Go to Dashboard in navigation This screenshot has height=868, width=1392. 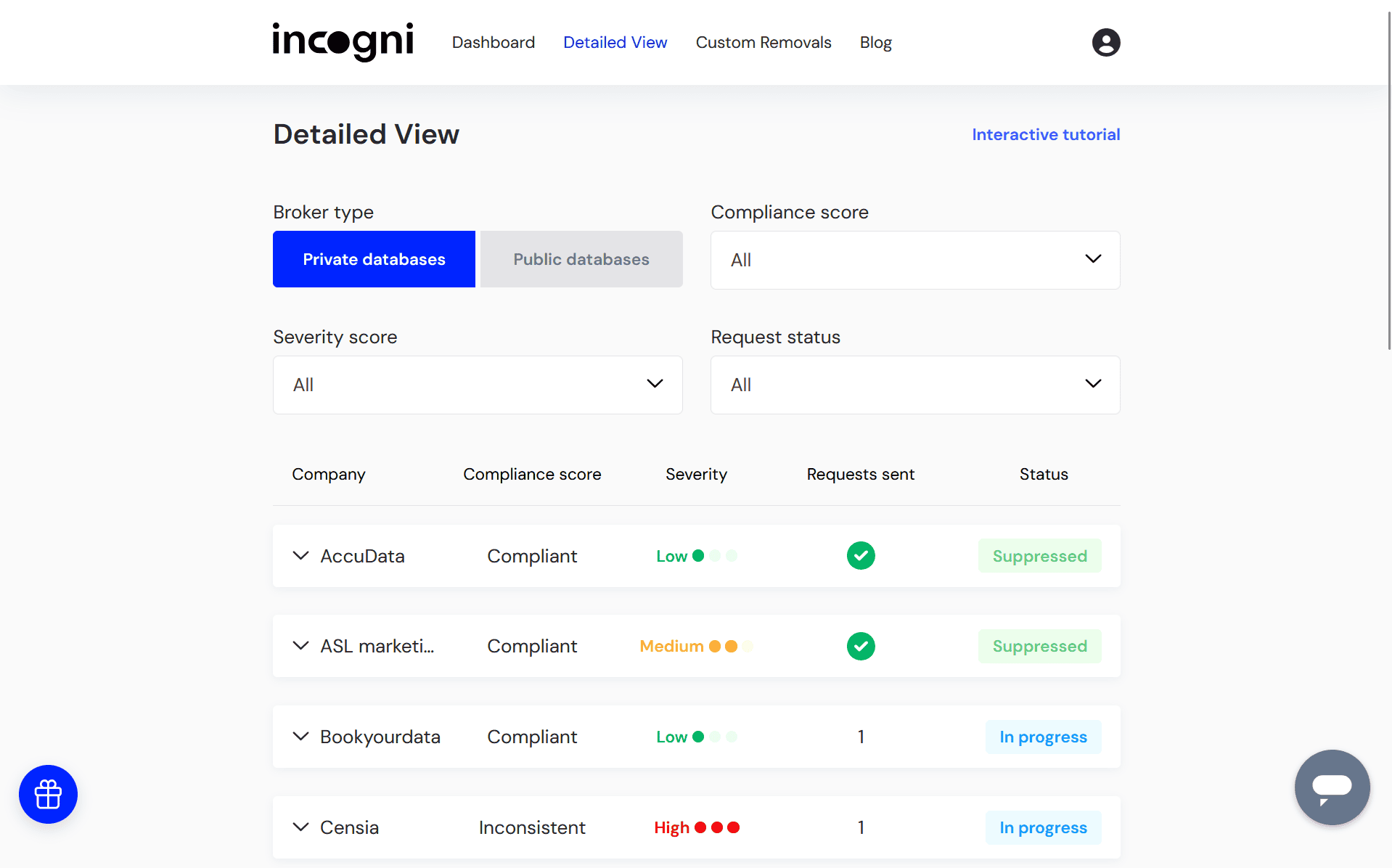pos(494,42)
